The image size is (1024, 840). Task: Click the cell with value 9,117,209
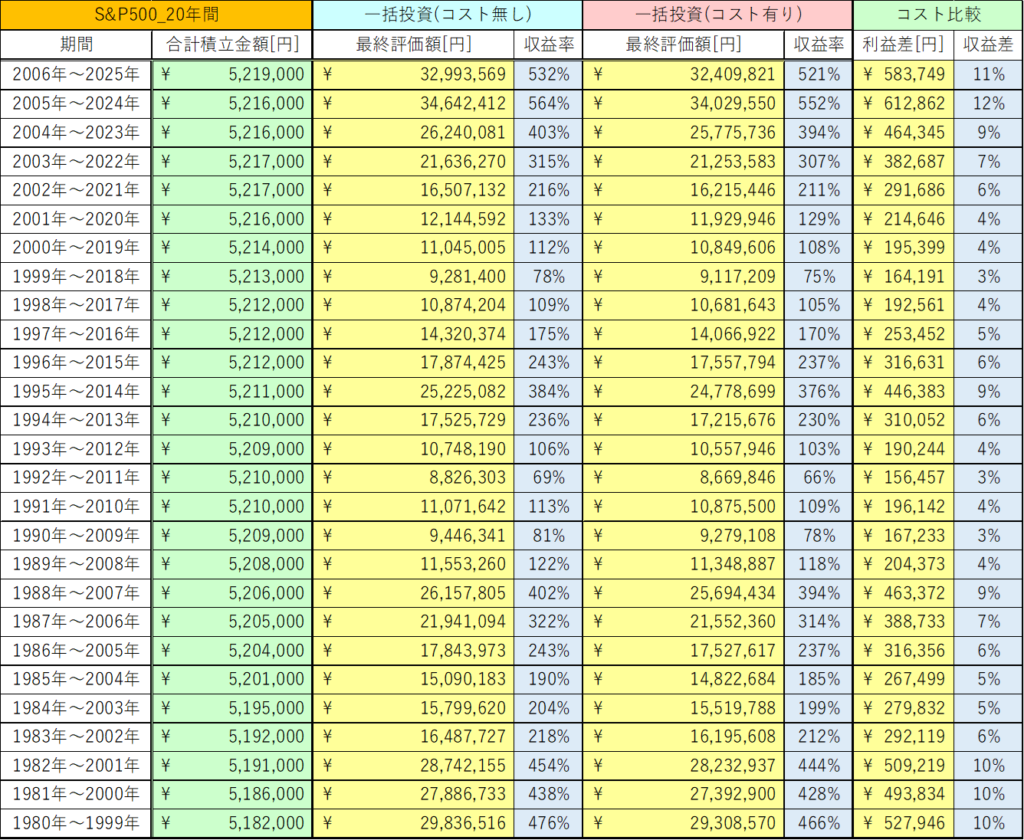pos(683,276)
